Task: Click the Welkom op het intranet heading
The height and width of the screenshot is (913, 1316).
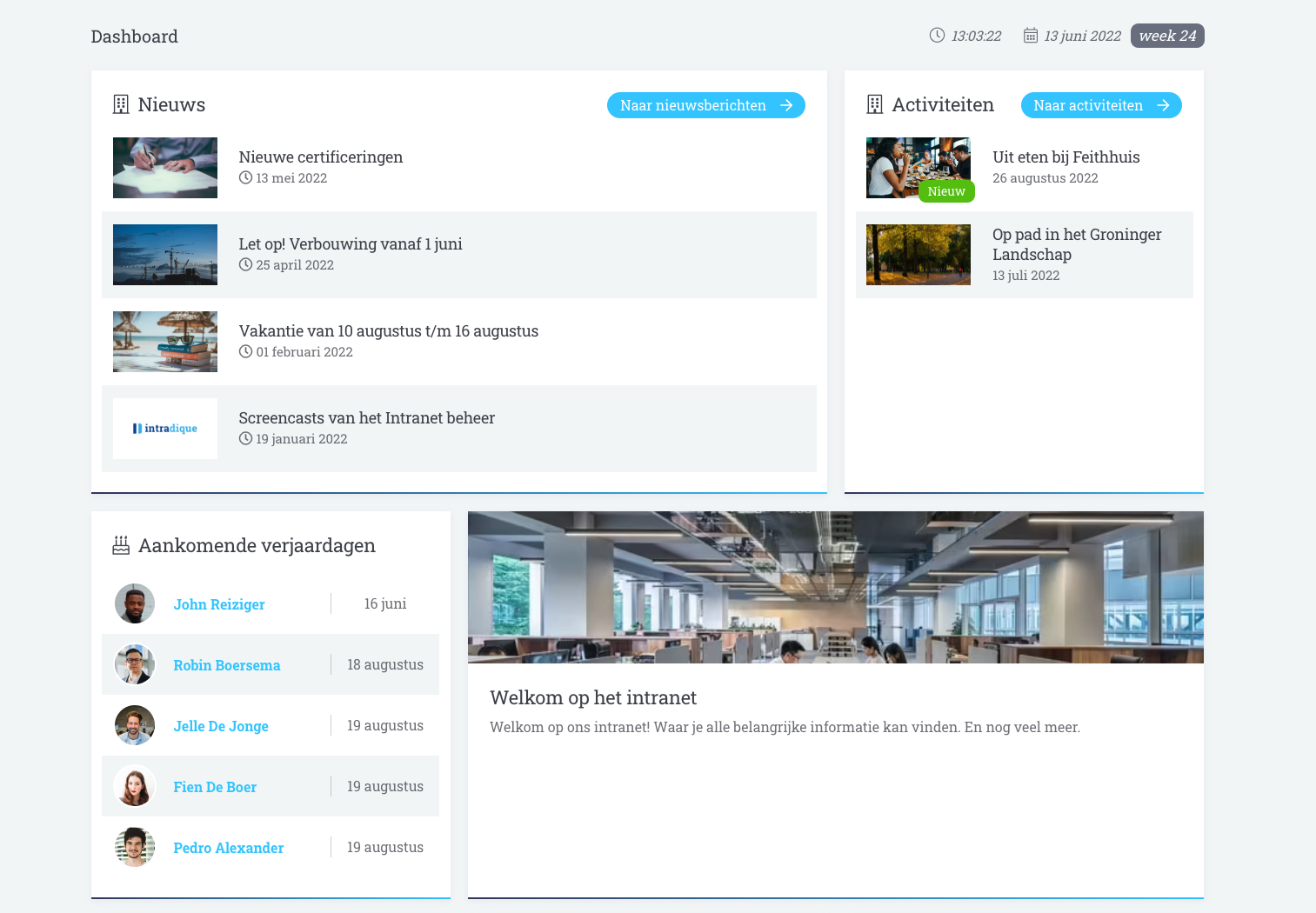Action: (593, 697)
